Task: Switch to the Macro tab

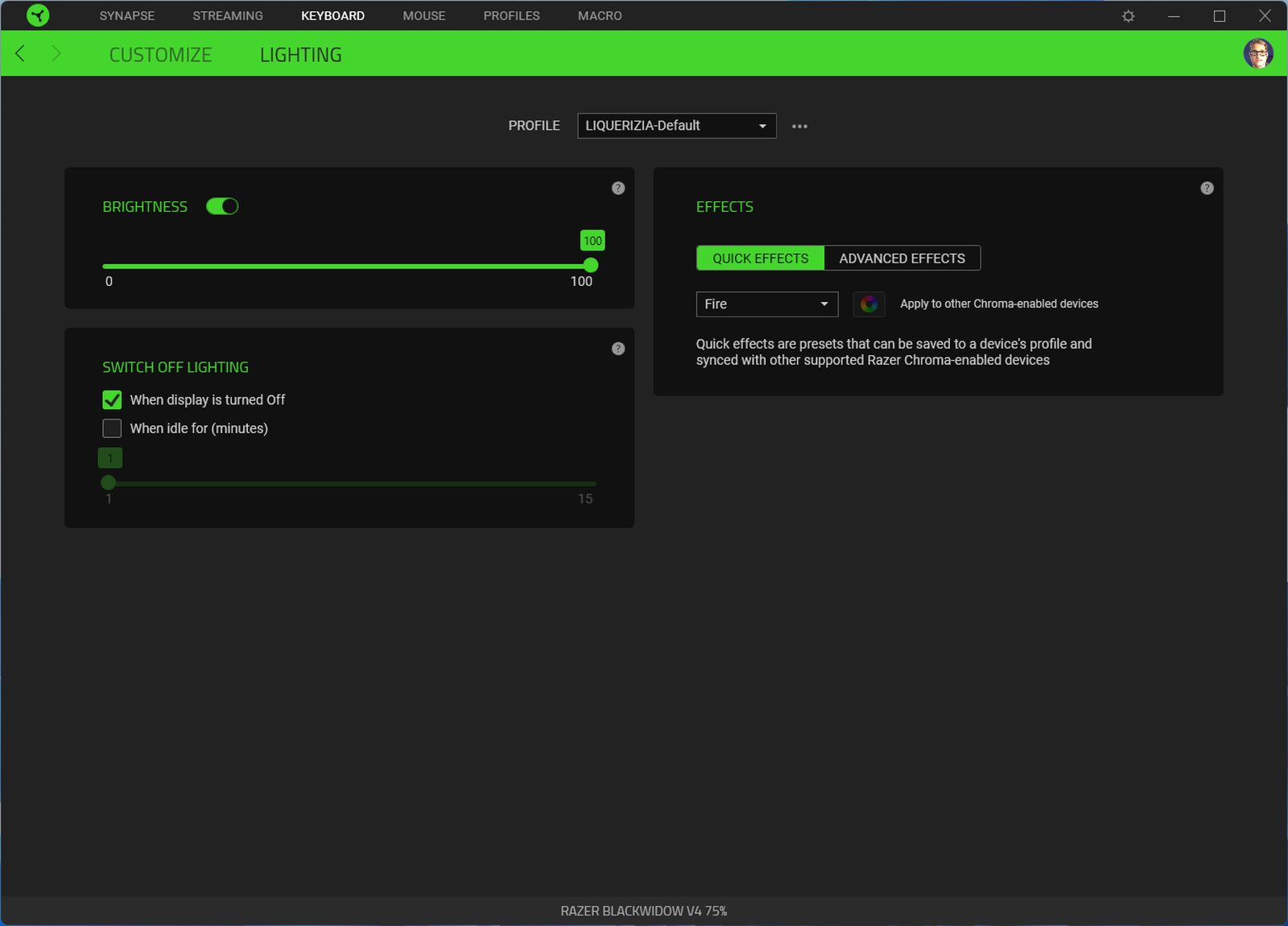Action: (x=600, y=16)
